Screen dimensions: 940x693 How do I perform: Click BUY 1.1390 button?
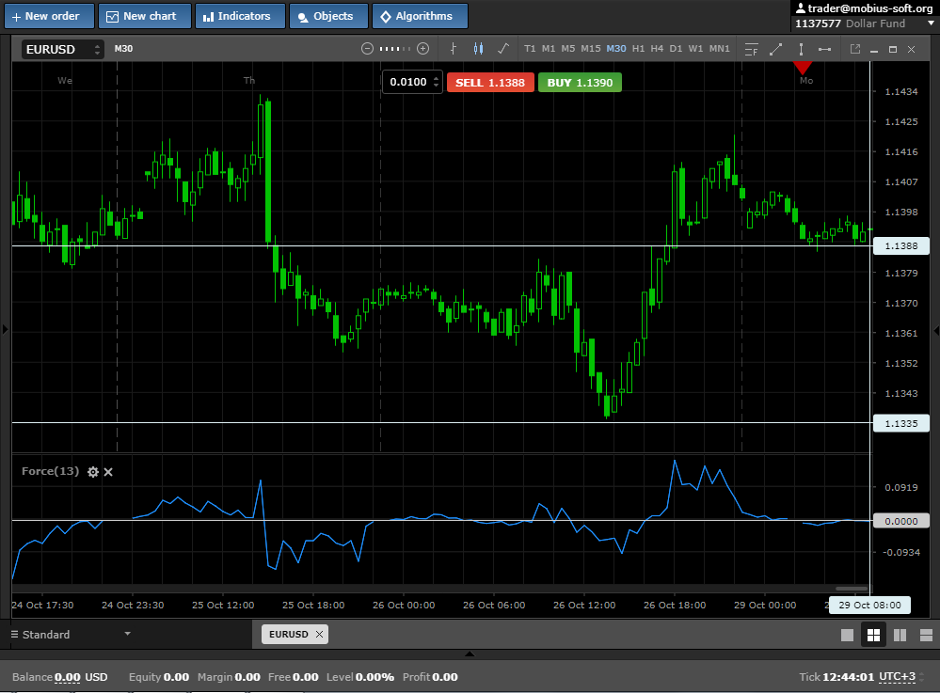coord(580,83)
